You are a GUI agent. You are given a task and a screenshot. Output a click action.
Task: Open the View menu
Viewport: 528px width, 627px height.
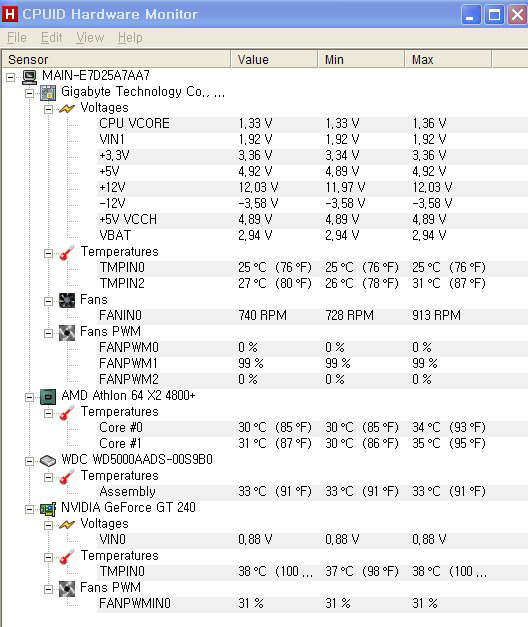click(90, 38)
